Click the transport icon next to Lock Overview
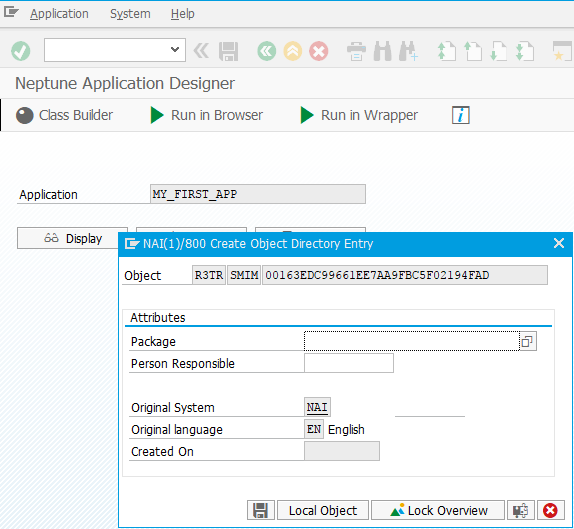The image size is (574, 529). [x=521, y=510]
